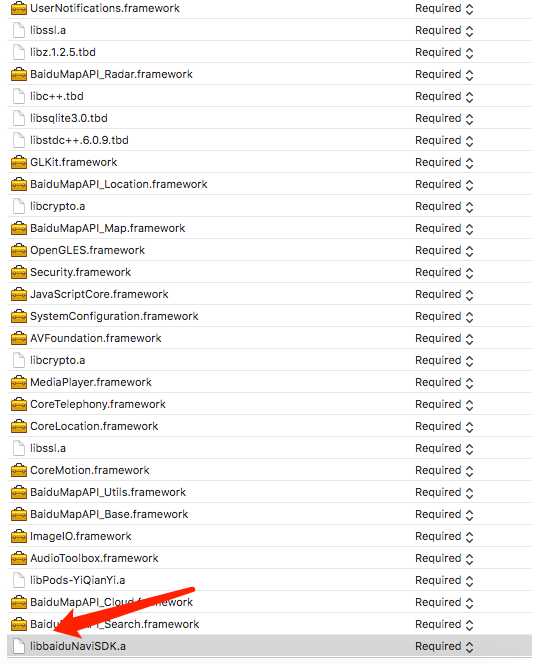547x664 pixels.
Task: Select the BaiduMapAPI_Map.framework name
Action: (108, 228)
